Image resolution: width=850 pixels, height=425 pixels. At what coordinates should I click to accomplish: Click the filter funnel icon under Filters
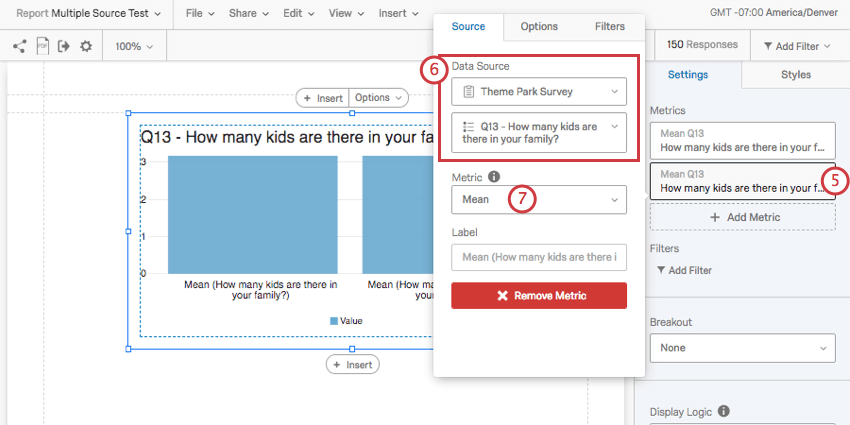[x=661, y=270]
